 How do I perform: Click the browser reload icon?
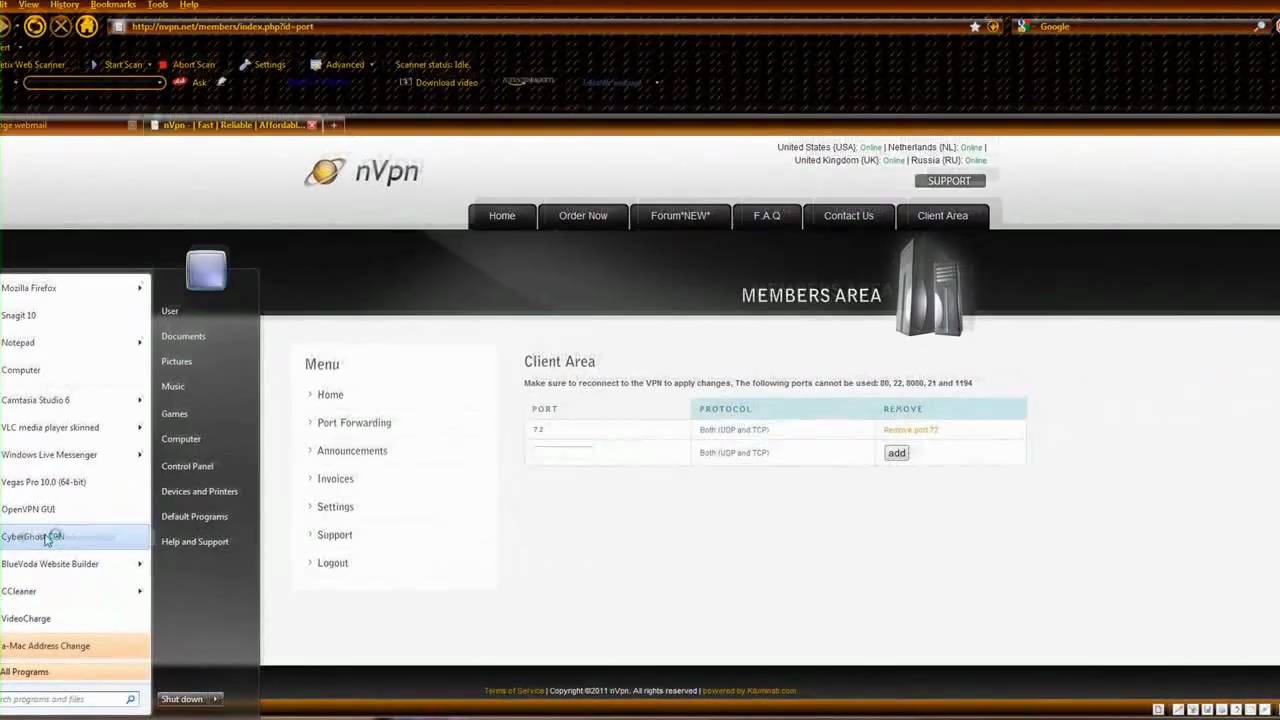[35, 27]
